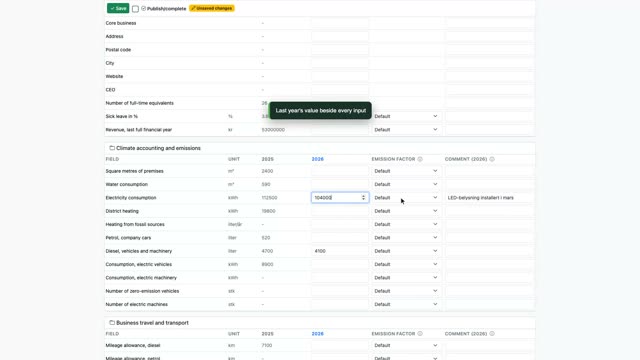Click 2025 value 112500 for Electricity consumption
This screenshot has width=640, height=360.
tap(269, 198)
